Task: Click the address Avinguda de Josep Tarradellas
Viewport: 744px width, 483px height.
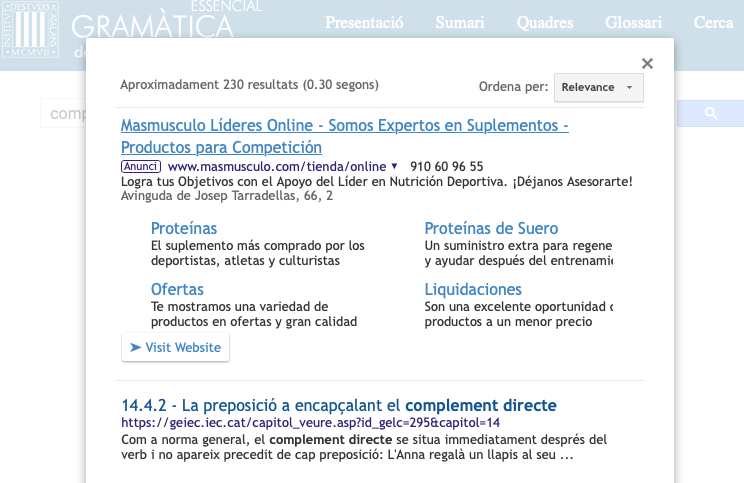Action: tap(227, 196)
